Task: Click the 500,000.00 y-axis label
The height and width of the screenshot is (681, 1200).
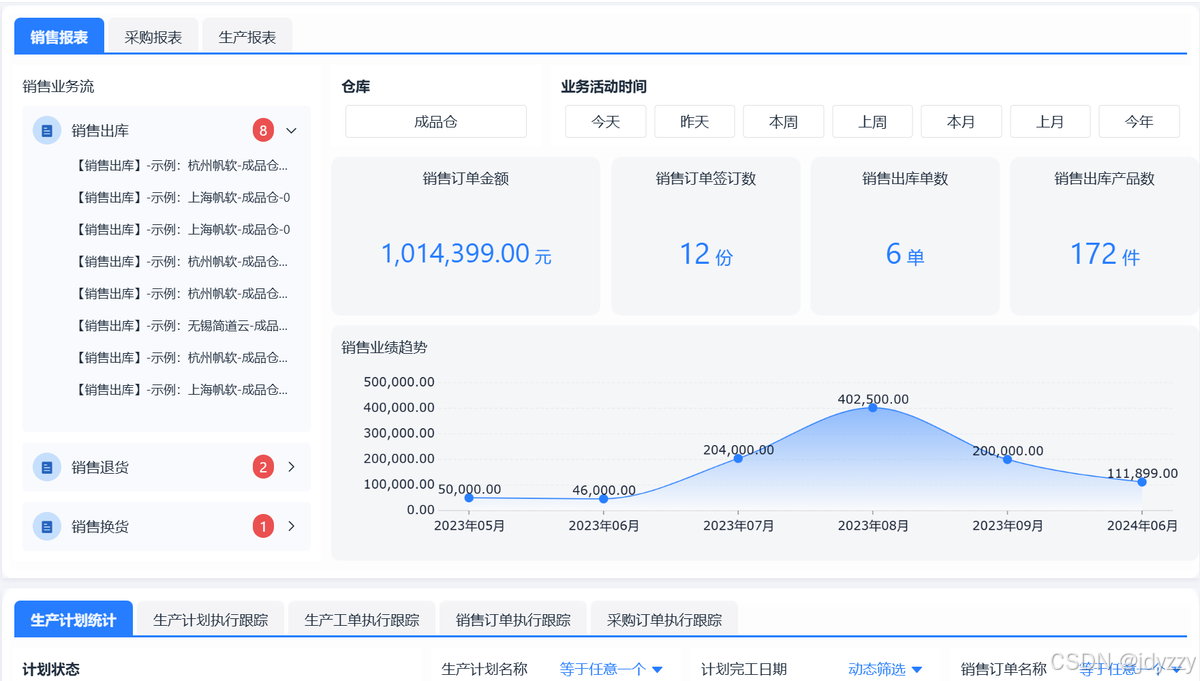Action: (399, 381)
